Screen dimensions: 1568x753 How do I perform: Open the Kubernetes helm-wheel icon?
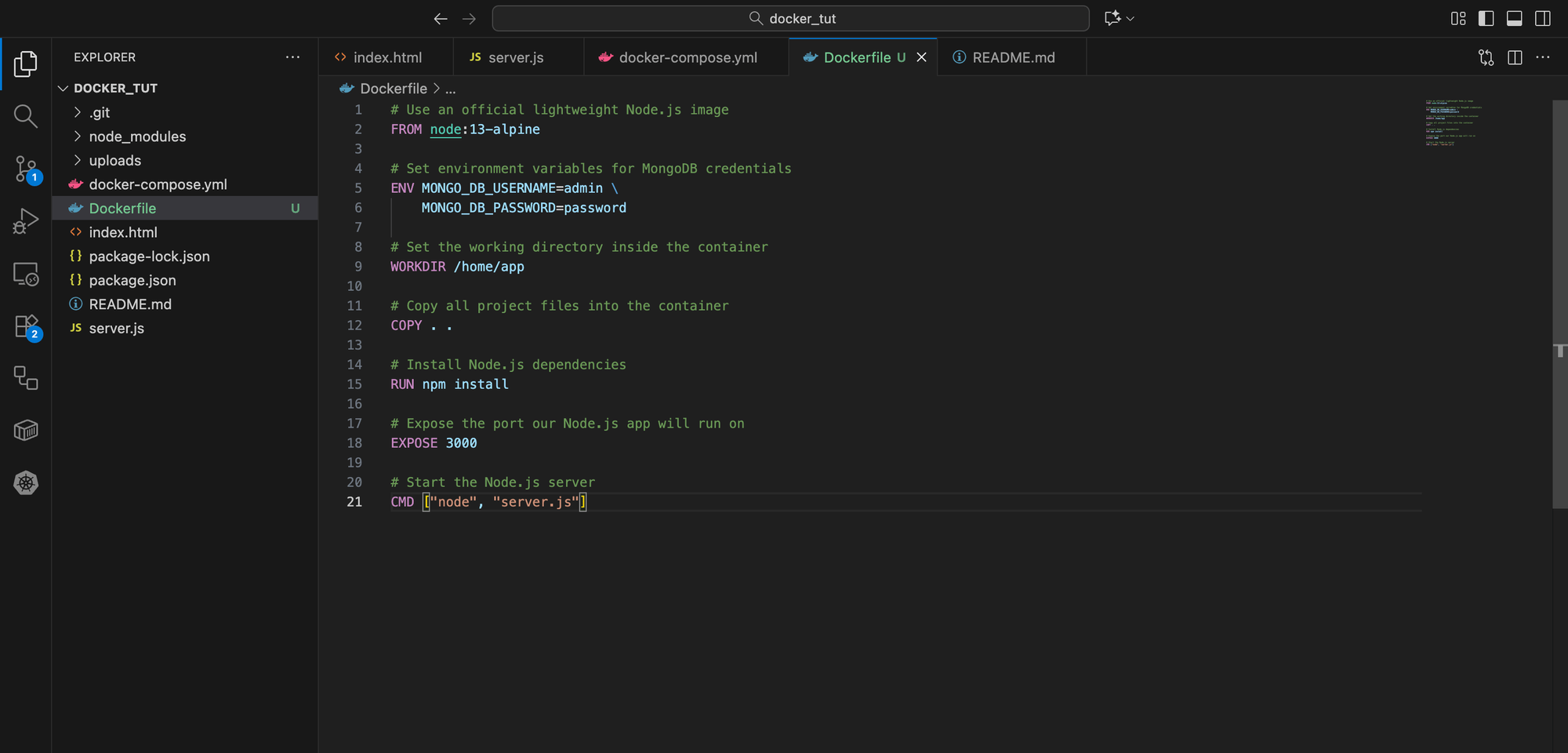[25, 483]
